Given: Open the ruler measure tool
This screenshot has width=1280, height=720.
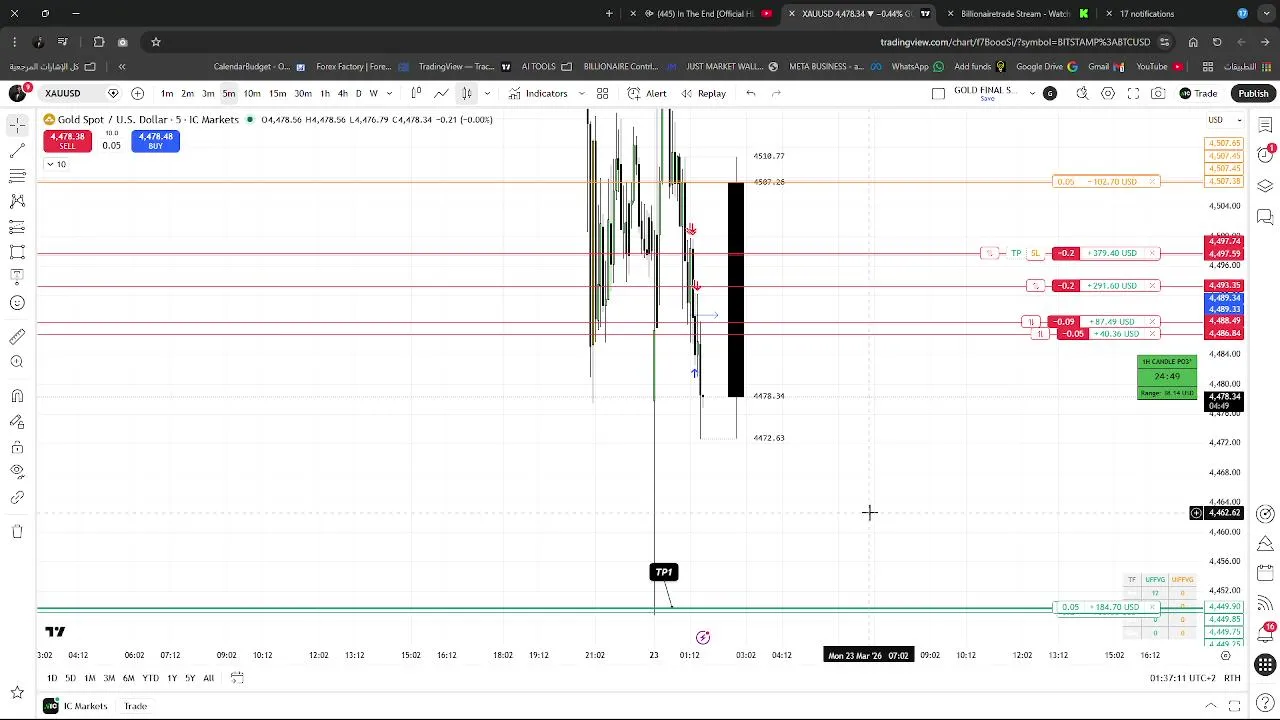Looking at the screenshot, I should [17, 337].
